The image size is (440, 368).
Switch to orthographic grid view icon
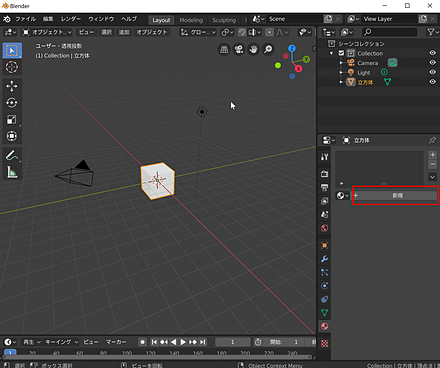coord(224,49)
